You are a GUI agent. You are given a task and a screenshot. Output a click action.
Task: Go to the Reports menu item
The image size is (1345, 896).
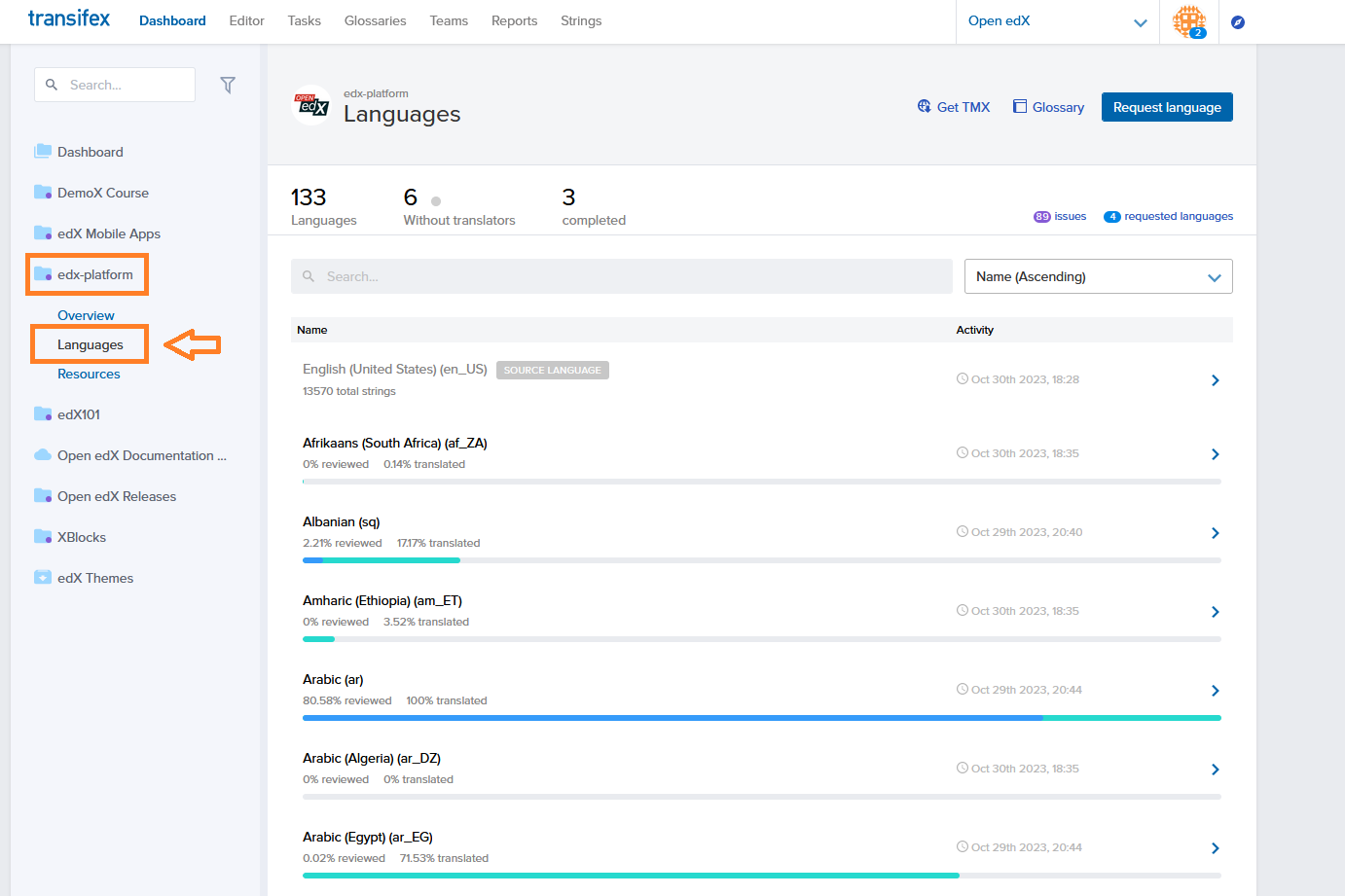514,20
